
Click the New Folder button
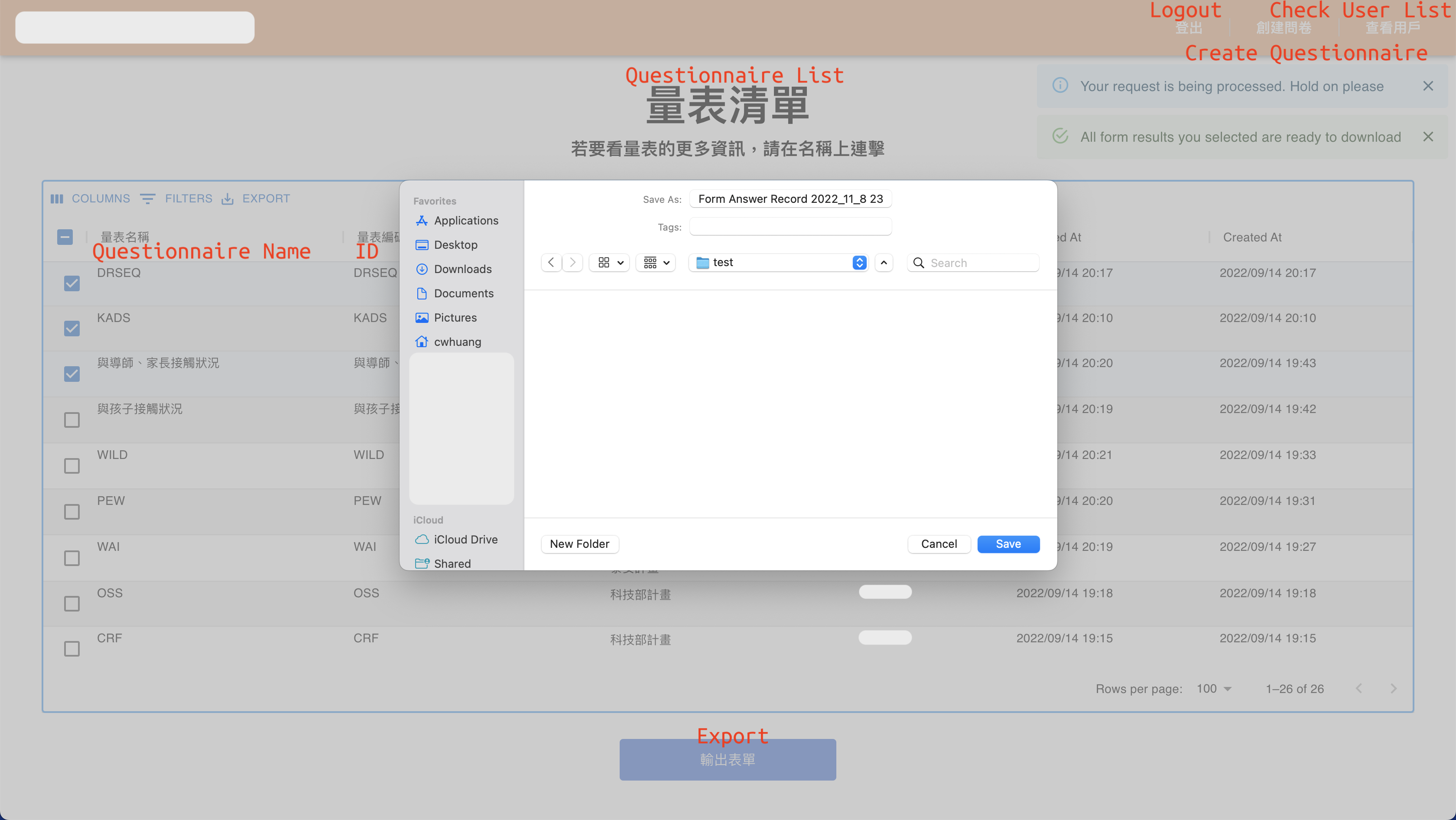click(x=579, y=543)
